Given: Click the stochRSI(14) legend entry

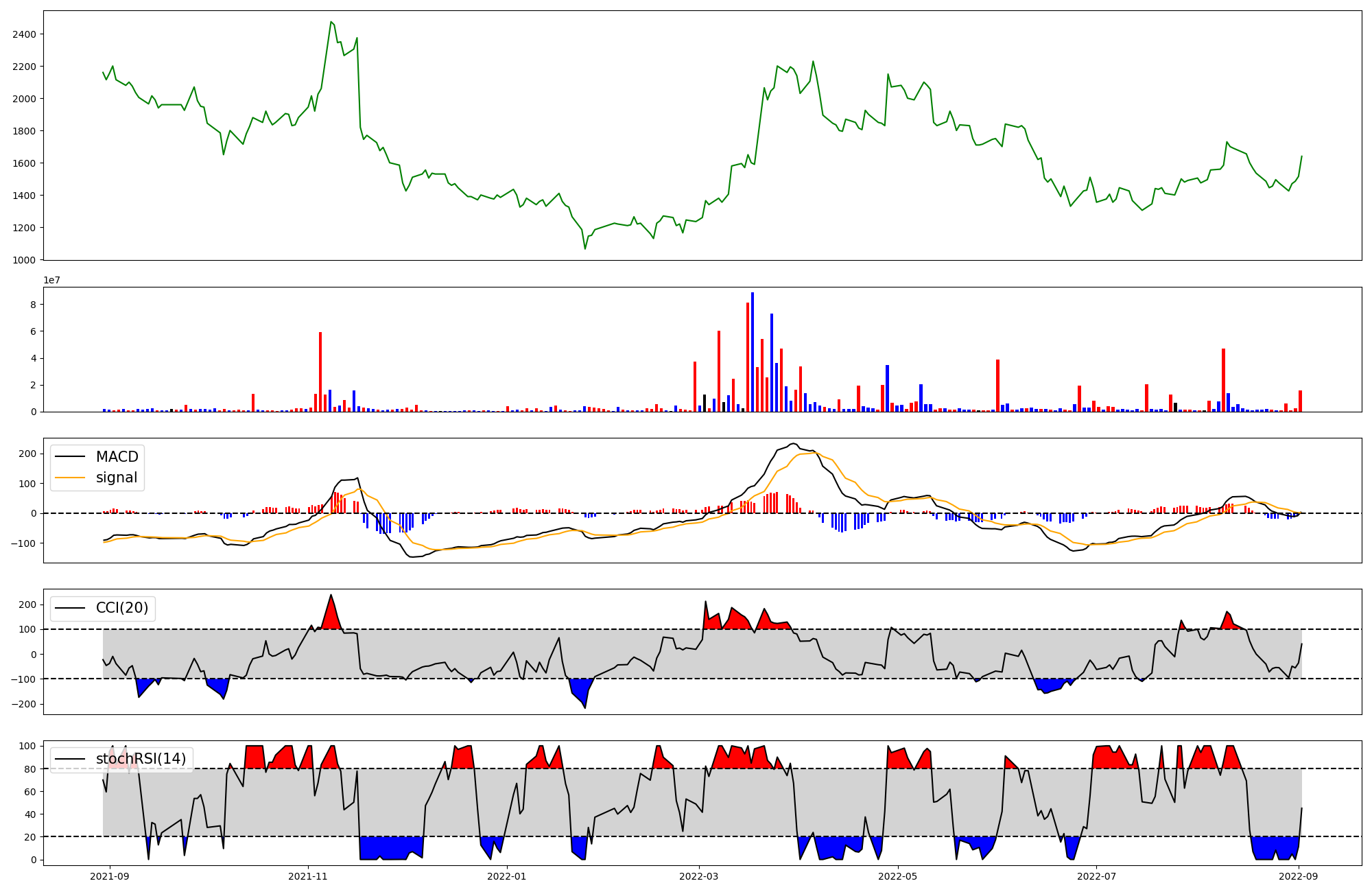Looking at the screenshot, I should [x=141, y=759].
